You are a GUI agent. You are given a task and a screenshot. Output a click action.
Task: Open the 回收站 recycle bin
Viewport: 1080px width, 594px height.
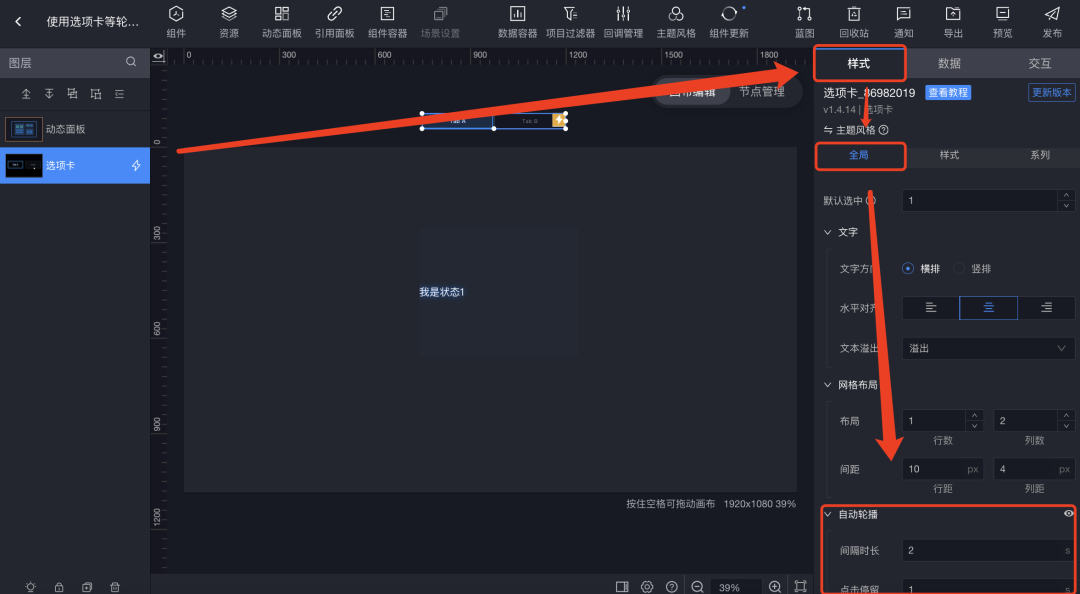(x=854, y=21)
